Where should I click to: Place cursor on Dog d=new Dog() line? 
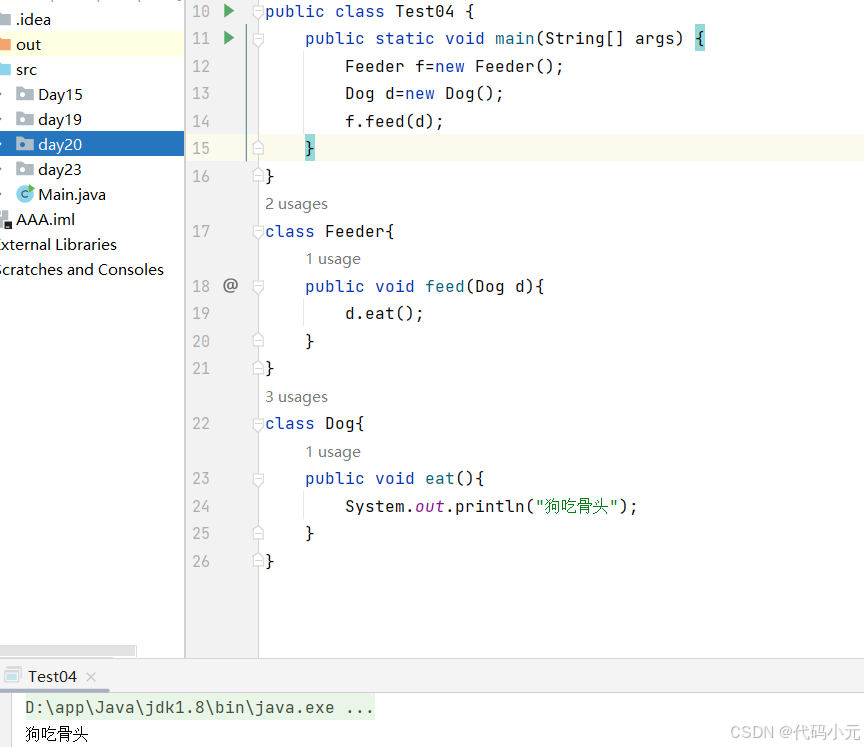[x=424, y=94]
